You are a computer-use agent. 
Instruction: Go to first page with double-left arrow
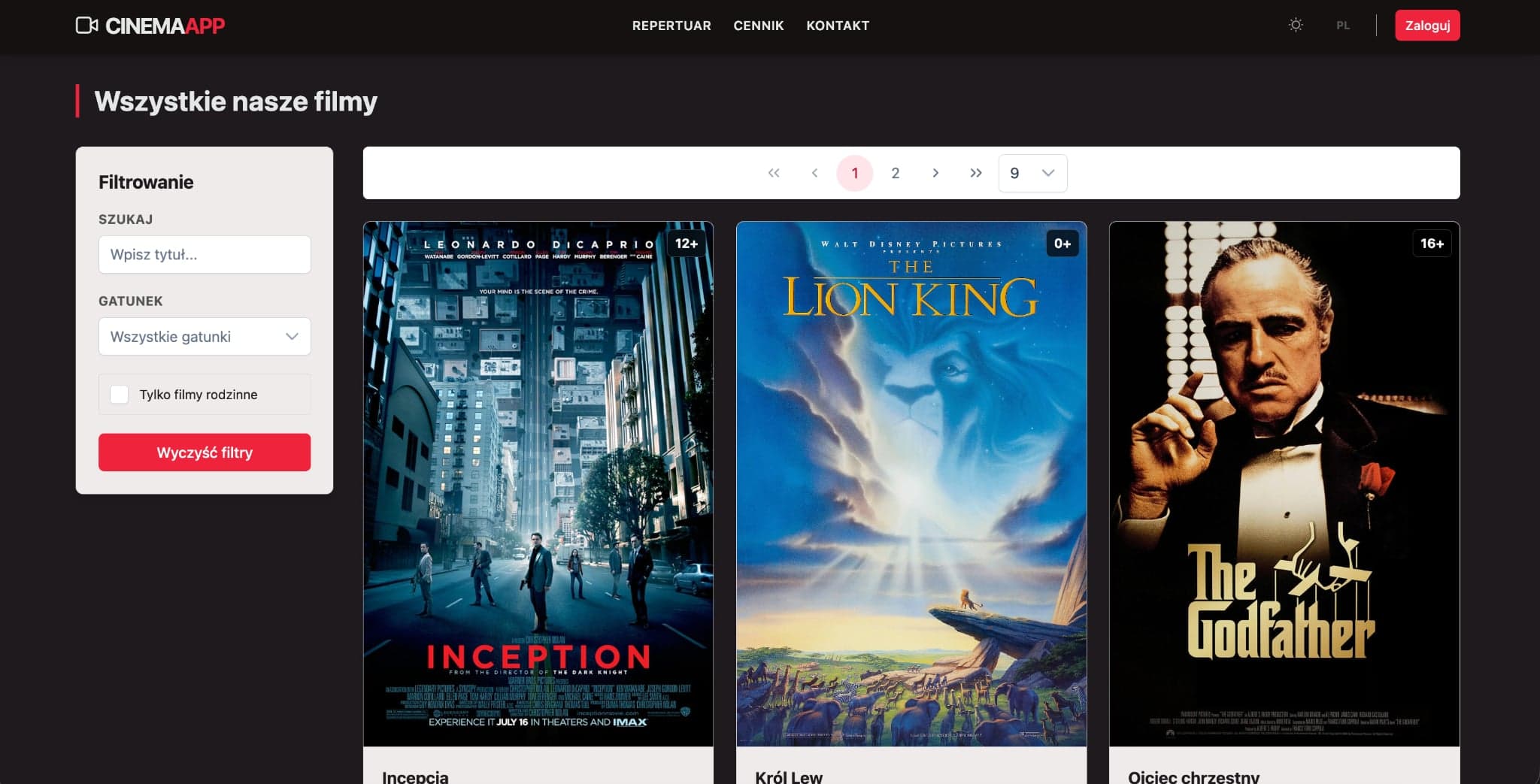click(x=774, y=172)
